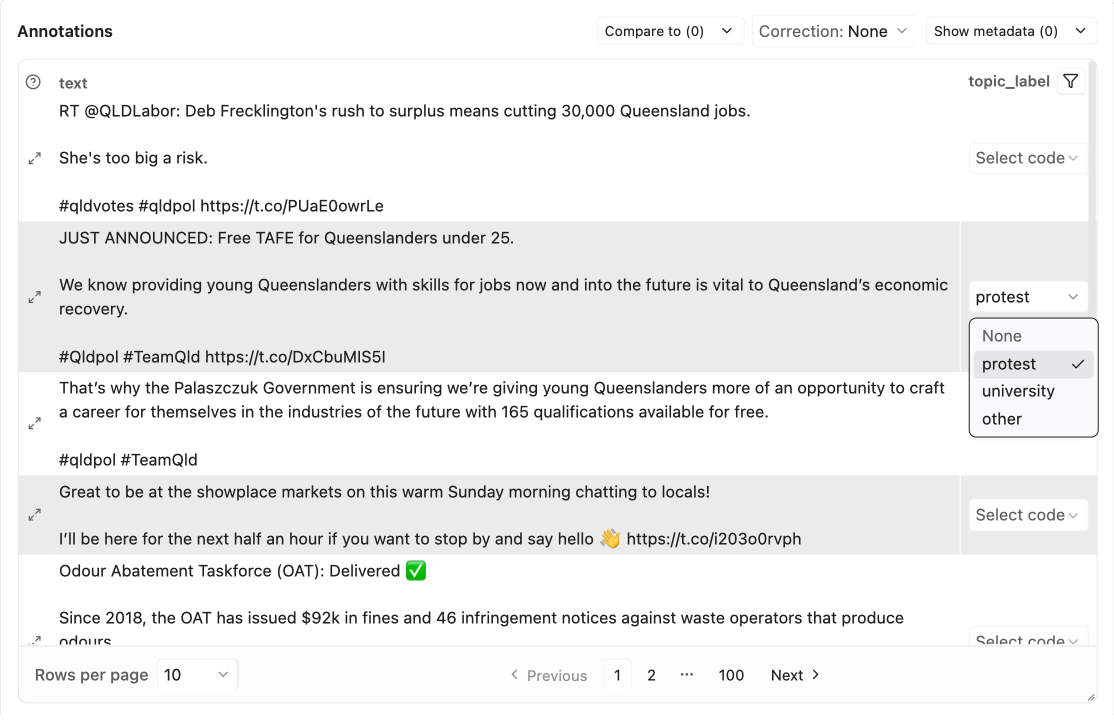1114x728 pixels.
Task: Open the Correction: None dropdown
Action: tap(833, 31)
